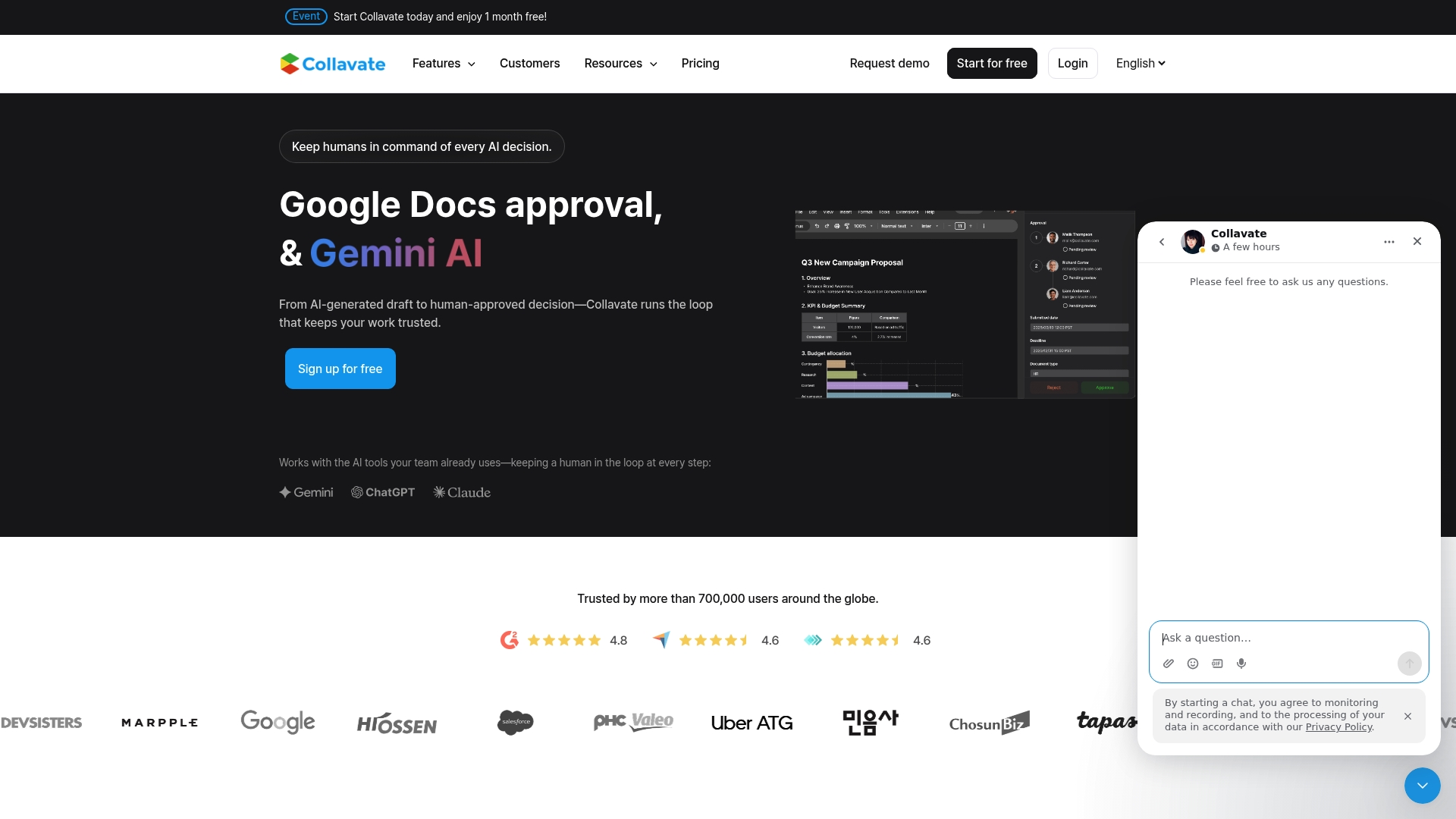Click the Salesforce customer logo

pyautogui.click(x=516, y=722)
